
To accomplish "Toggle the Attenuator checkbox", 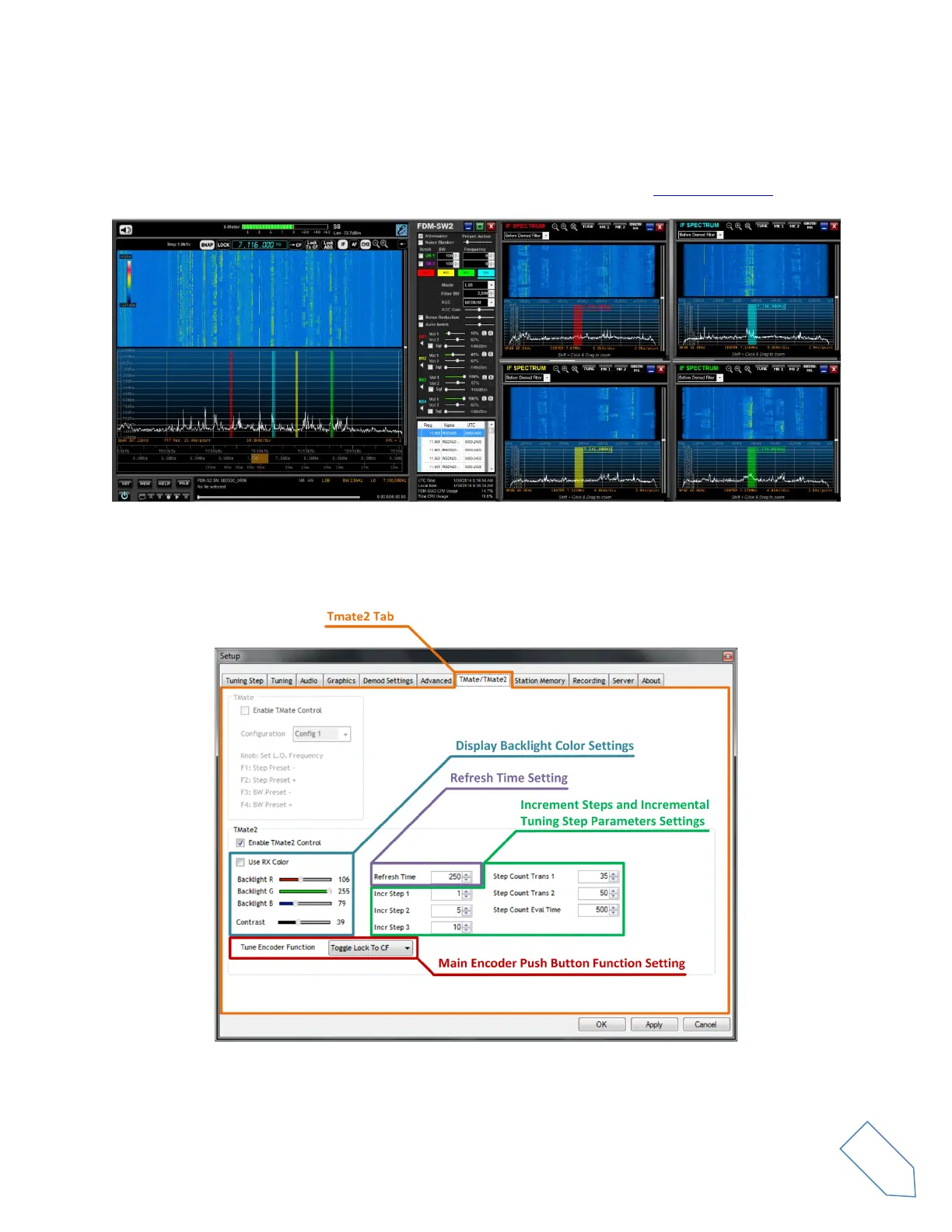I will [x=421, y=236].
